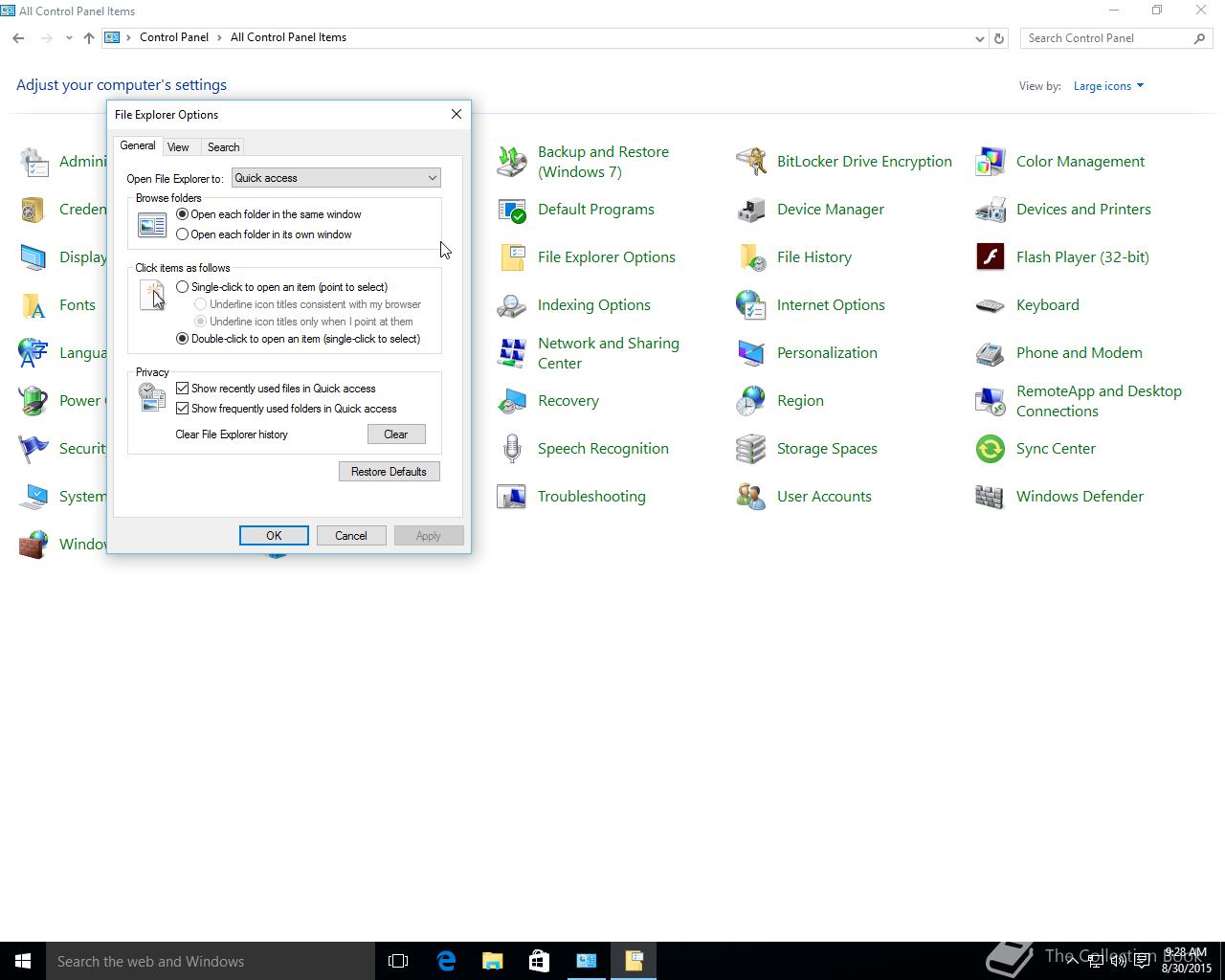
Task: Click the Troubleshooting link text
Action: [591, 497]
